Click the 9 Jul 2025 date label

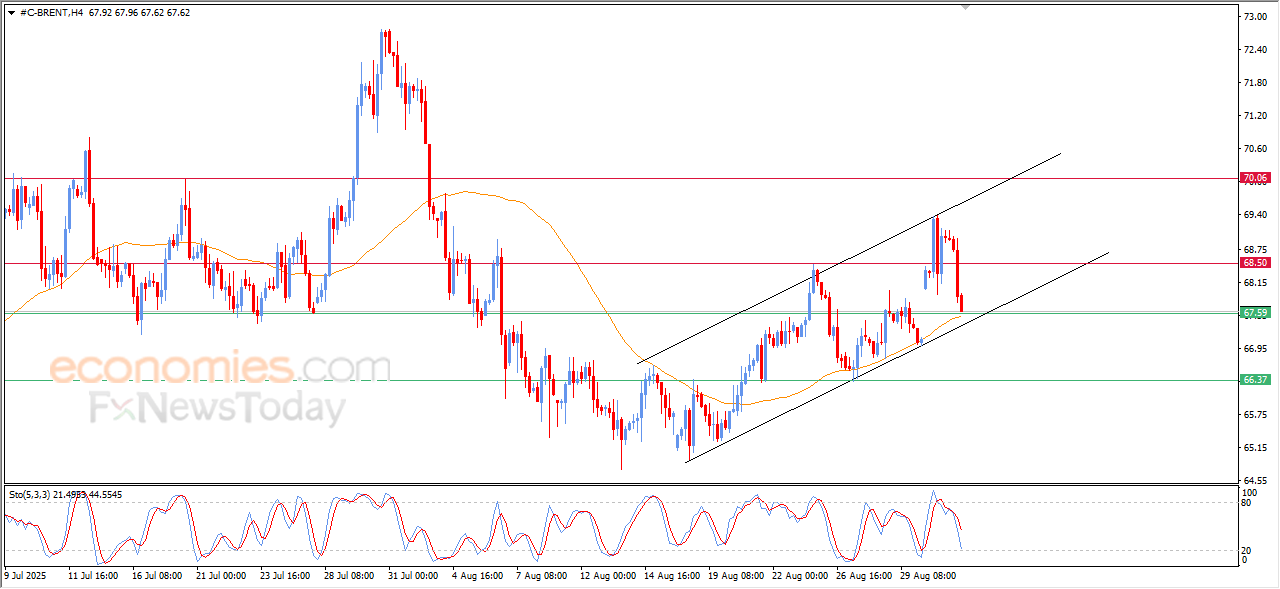point(26,576)
